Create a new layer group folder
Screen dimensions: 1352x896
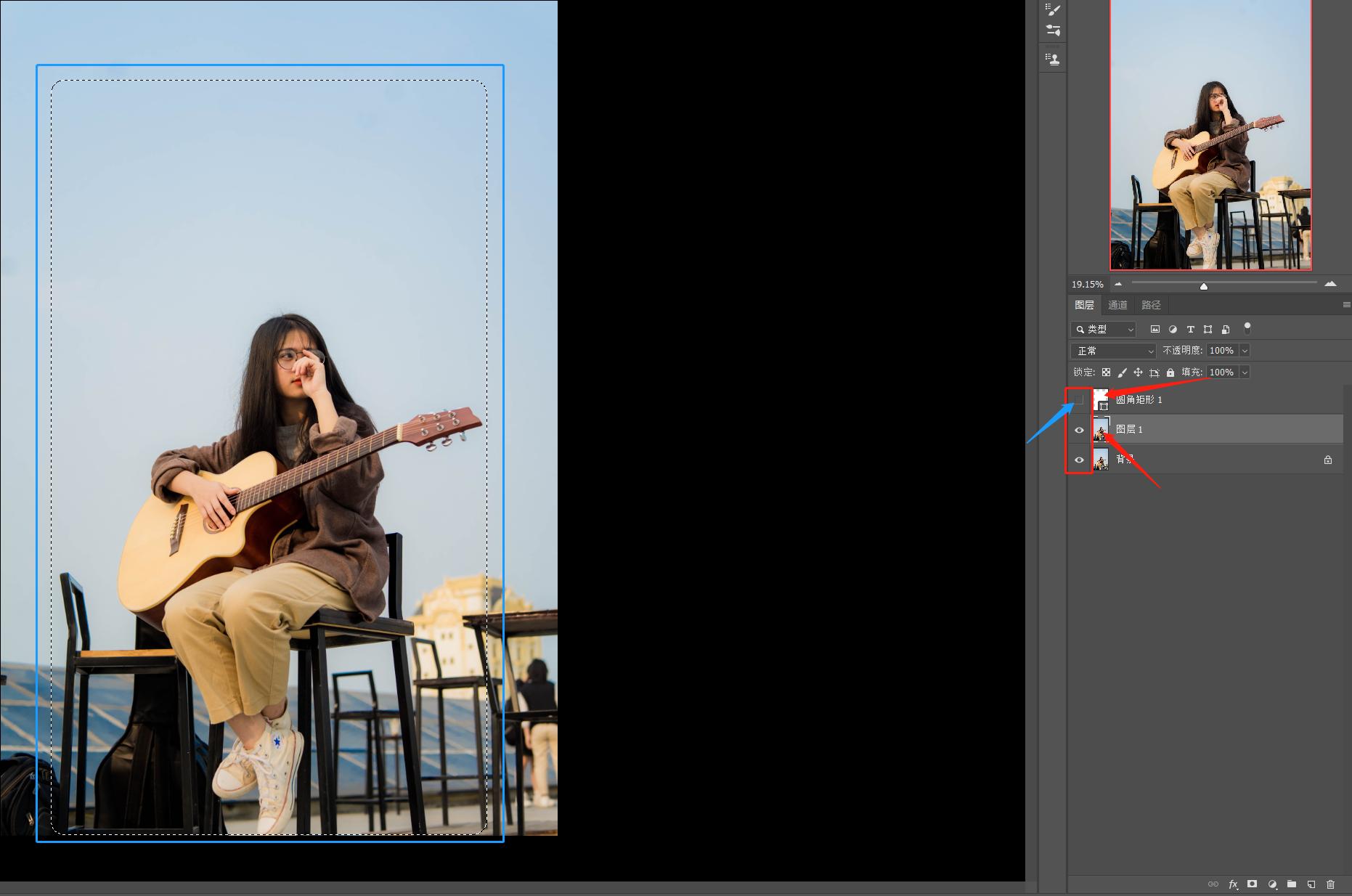pyautogui.click(x=1292, y=884)
